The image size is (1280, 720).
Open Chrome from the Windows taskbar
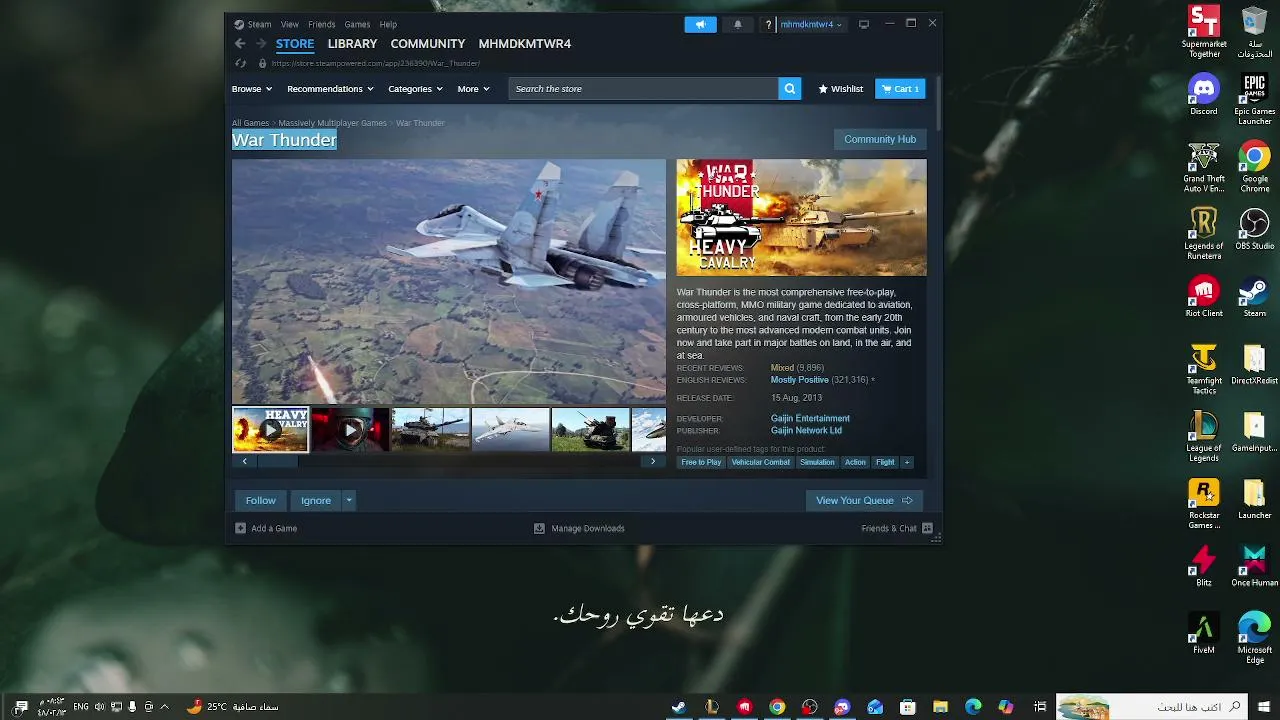click(x=777, y=707)
